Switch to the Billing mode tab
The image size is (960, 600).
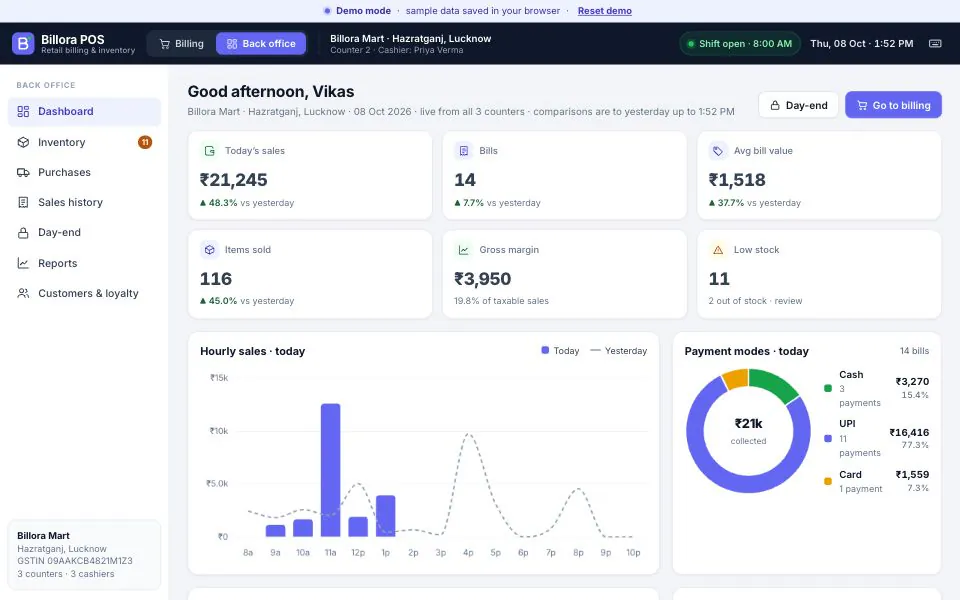pyautogui.click(x=182, y=43)
